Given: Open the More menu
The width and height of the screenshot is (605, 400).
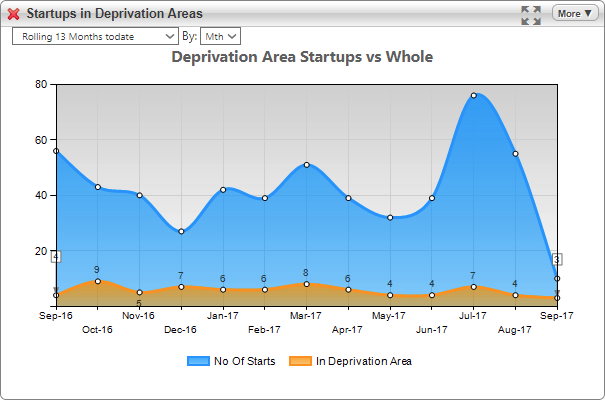Looking at the screenshot, I should [x=575, y=14].
